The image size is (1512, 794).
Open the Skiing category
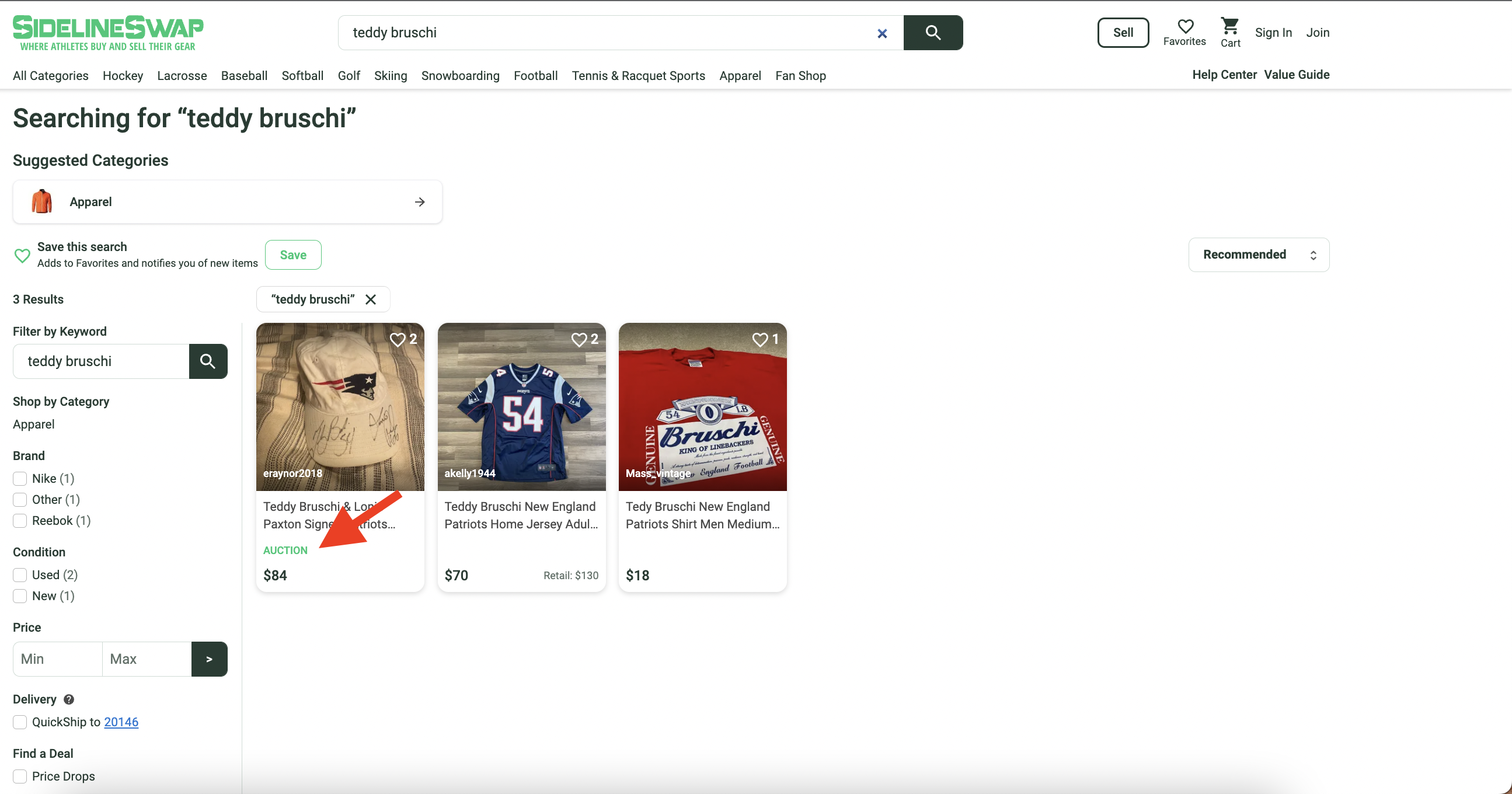[x=391, y=76]
